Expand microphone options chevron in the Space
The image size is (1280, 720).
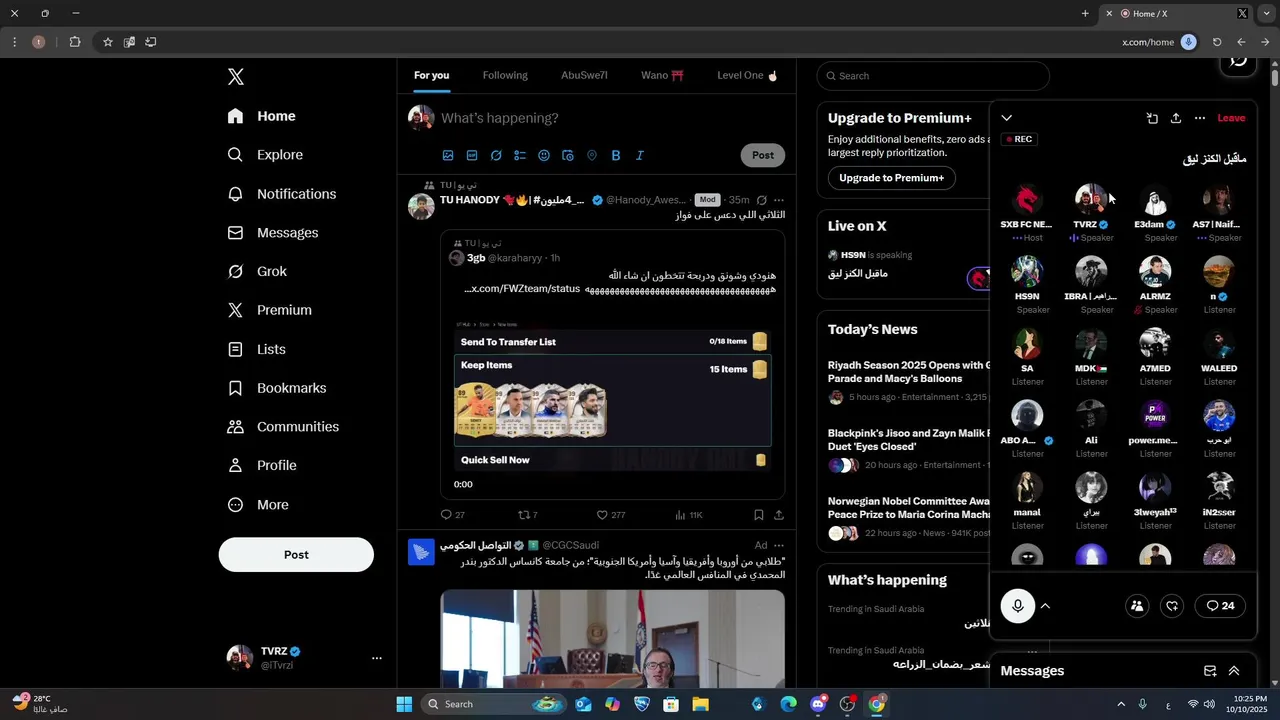tap(1045, 606)
